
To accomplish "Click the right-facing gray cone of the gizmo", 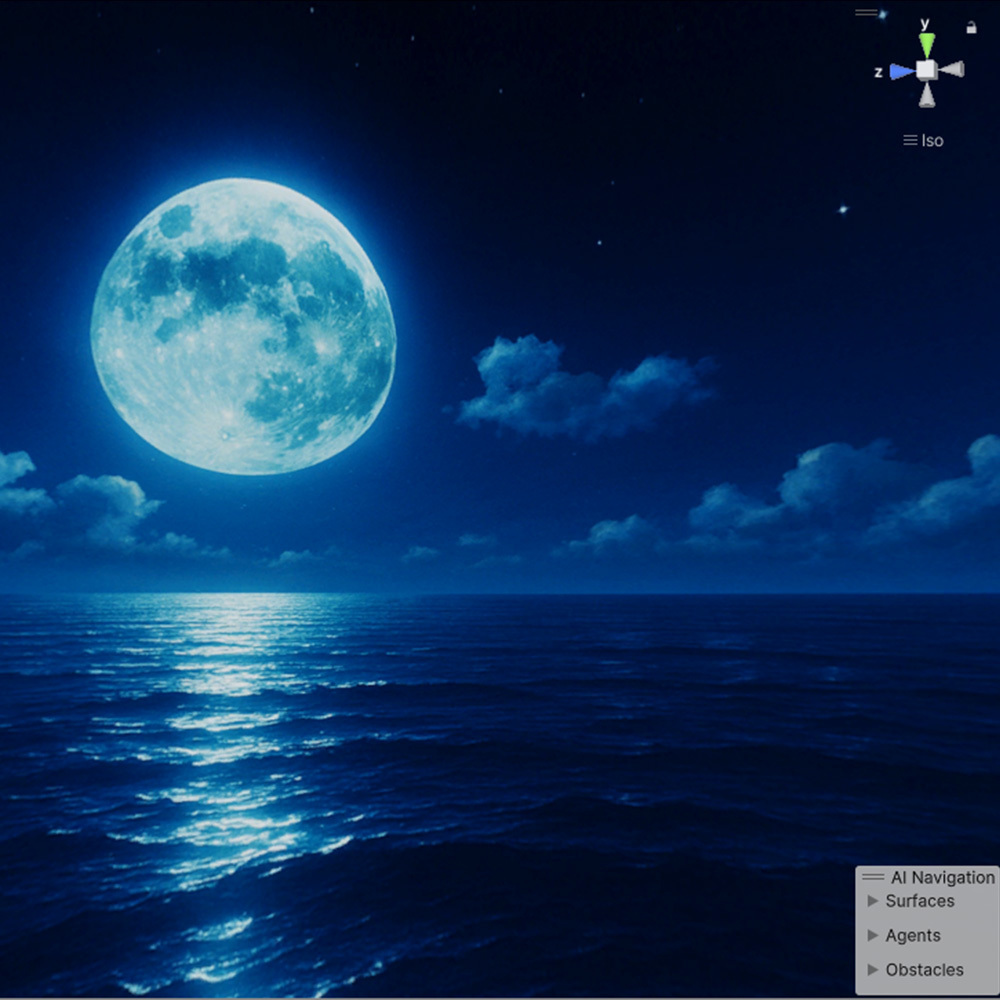I will point(954,68).
